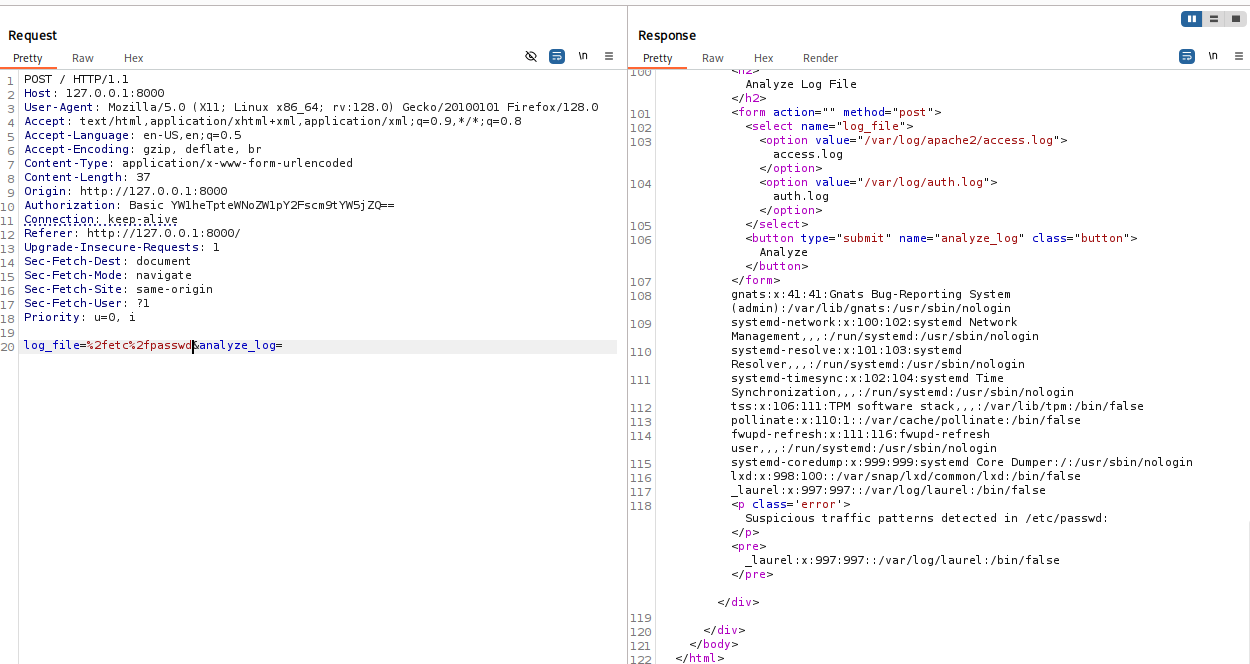Click the closing </body> tag line
Screen dimensions: 1250x664
click(713, 645)
